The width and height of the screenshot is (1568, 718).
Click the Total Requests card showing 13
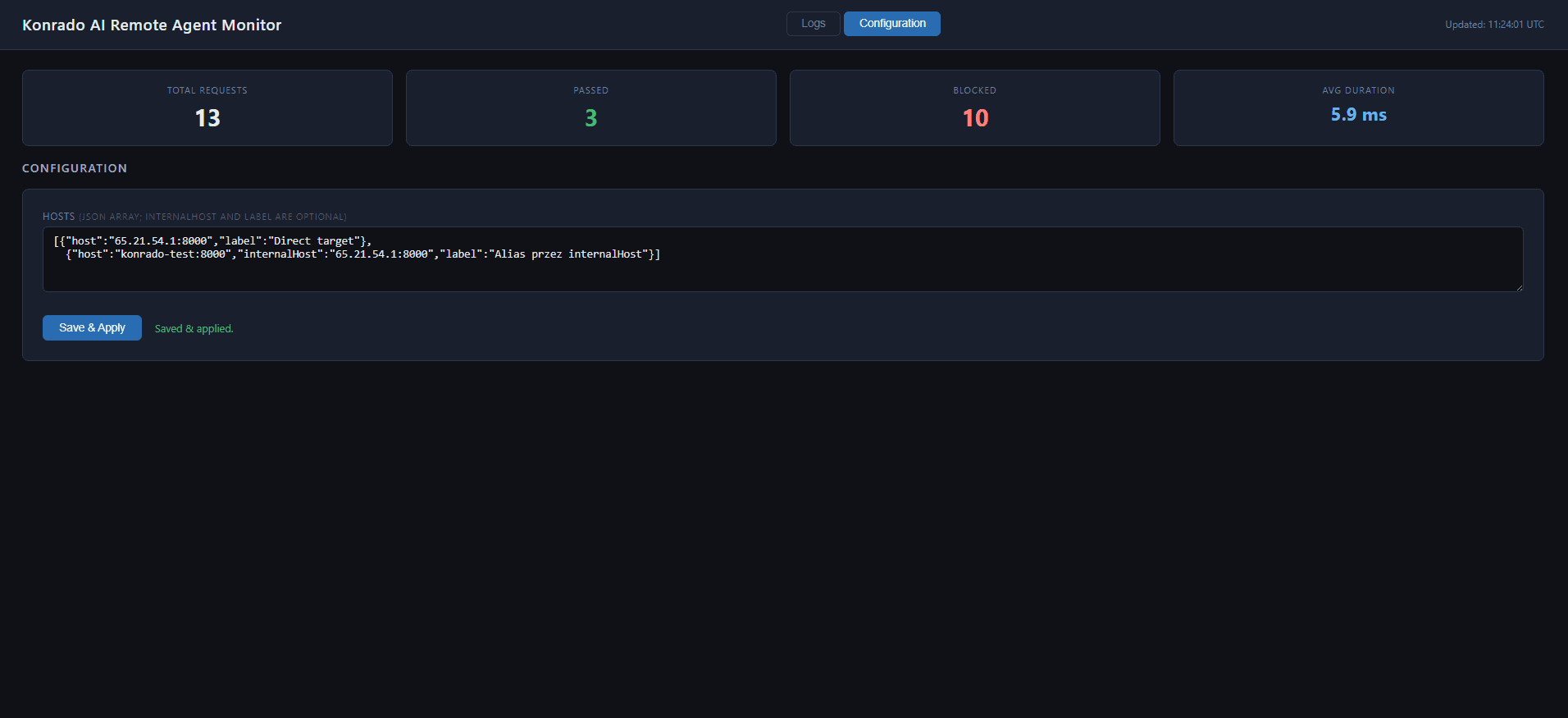point(207,107)
